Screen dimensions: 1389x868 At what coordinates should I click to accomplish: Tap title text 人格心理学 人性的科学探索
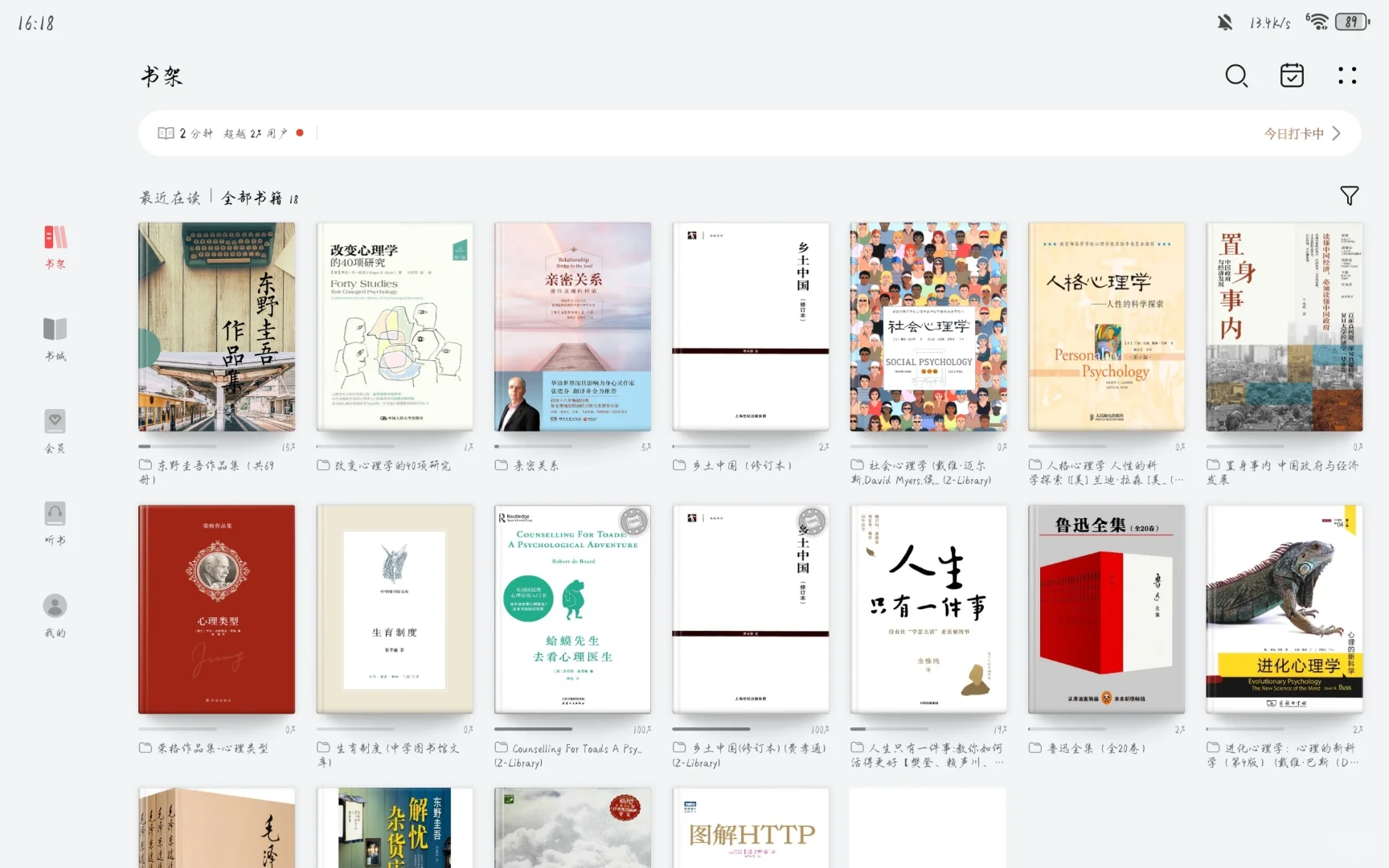pyautogui.click(x=1107, y=472)
